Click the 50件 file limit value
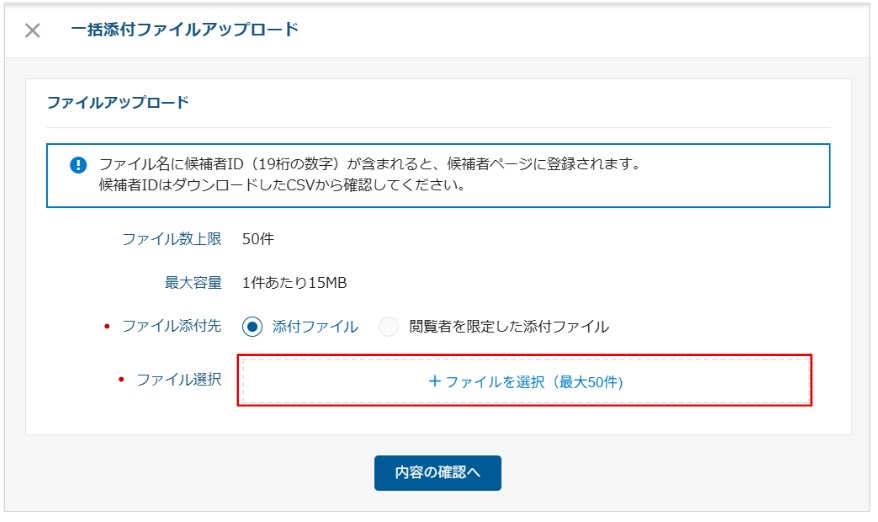The height and width of the screenshot is (522, 878). tap(258, 240)
